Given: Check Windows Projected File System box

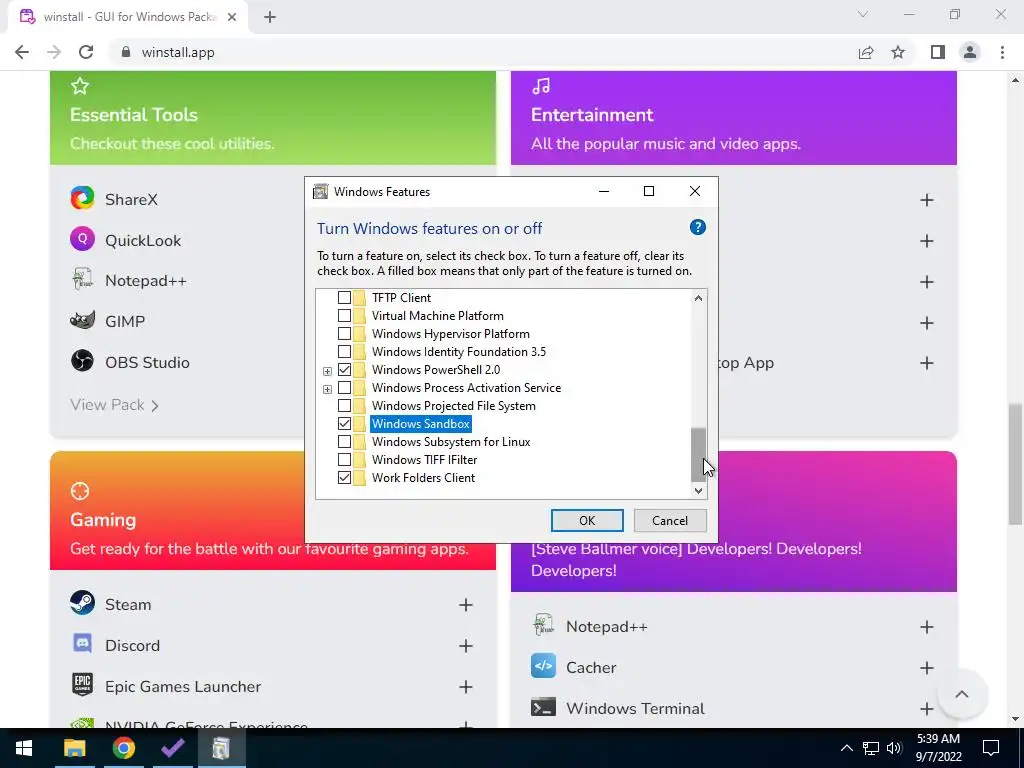Looking at the screenshot, I should 344,406.
